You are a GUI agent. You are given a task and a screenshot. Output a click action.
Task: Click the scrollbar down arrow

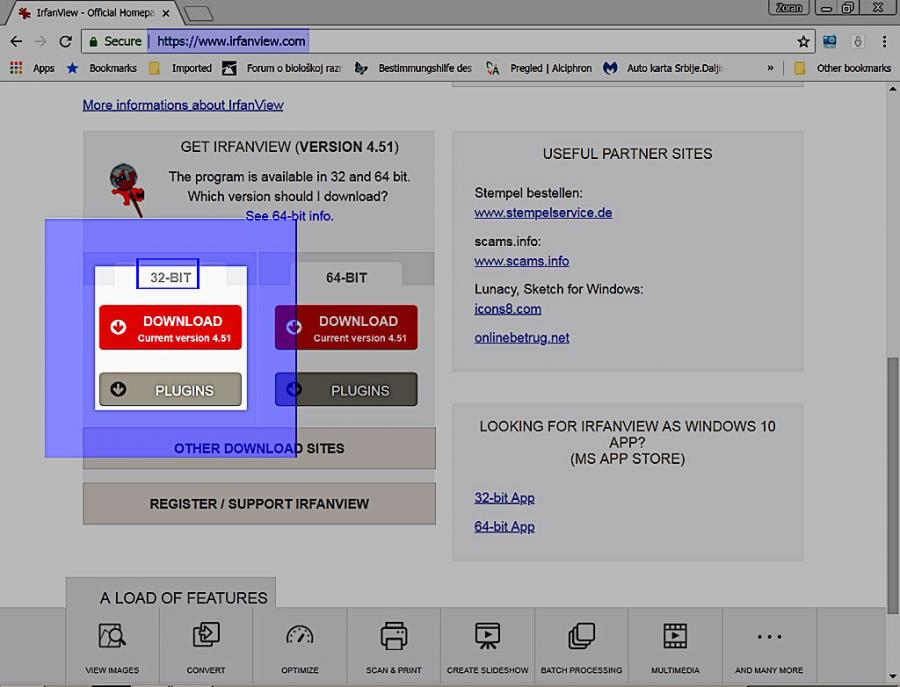point(892,676)
